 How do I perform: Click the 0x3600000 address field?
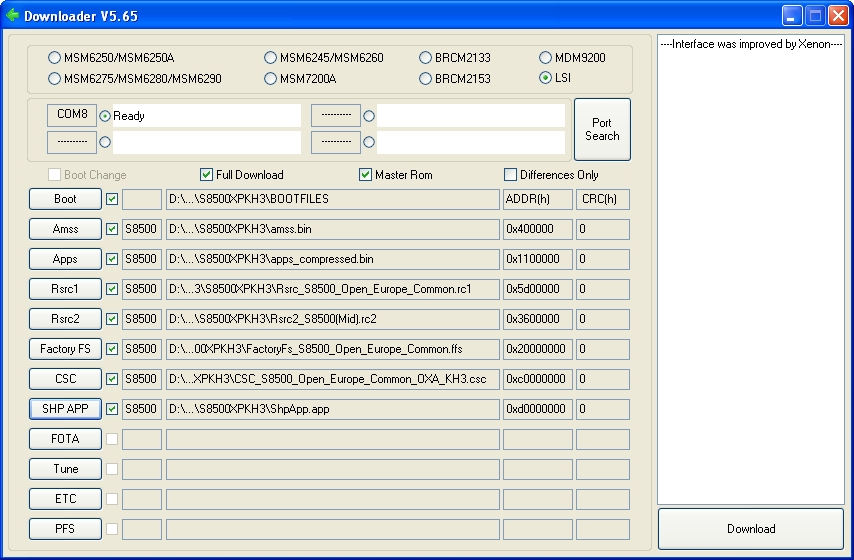click(x=538, y=319)
